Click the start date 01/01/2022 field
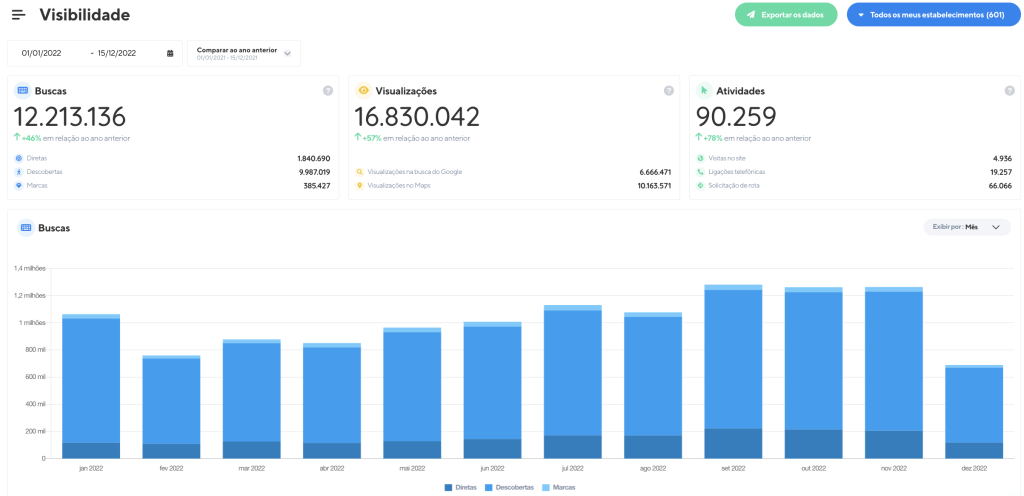The height and width of the screenshot is (496, 1024). pos(41,54)
